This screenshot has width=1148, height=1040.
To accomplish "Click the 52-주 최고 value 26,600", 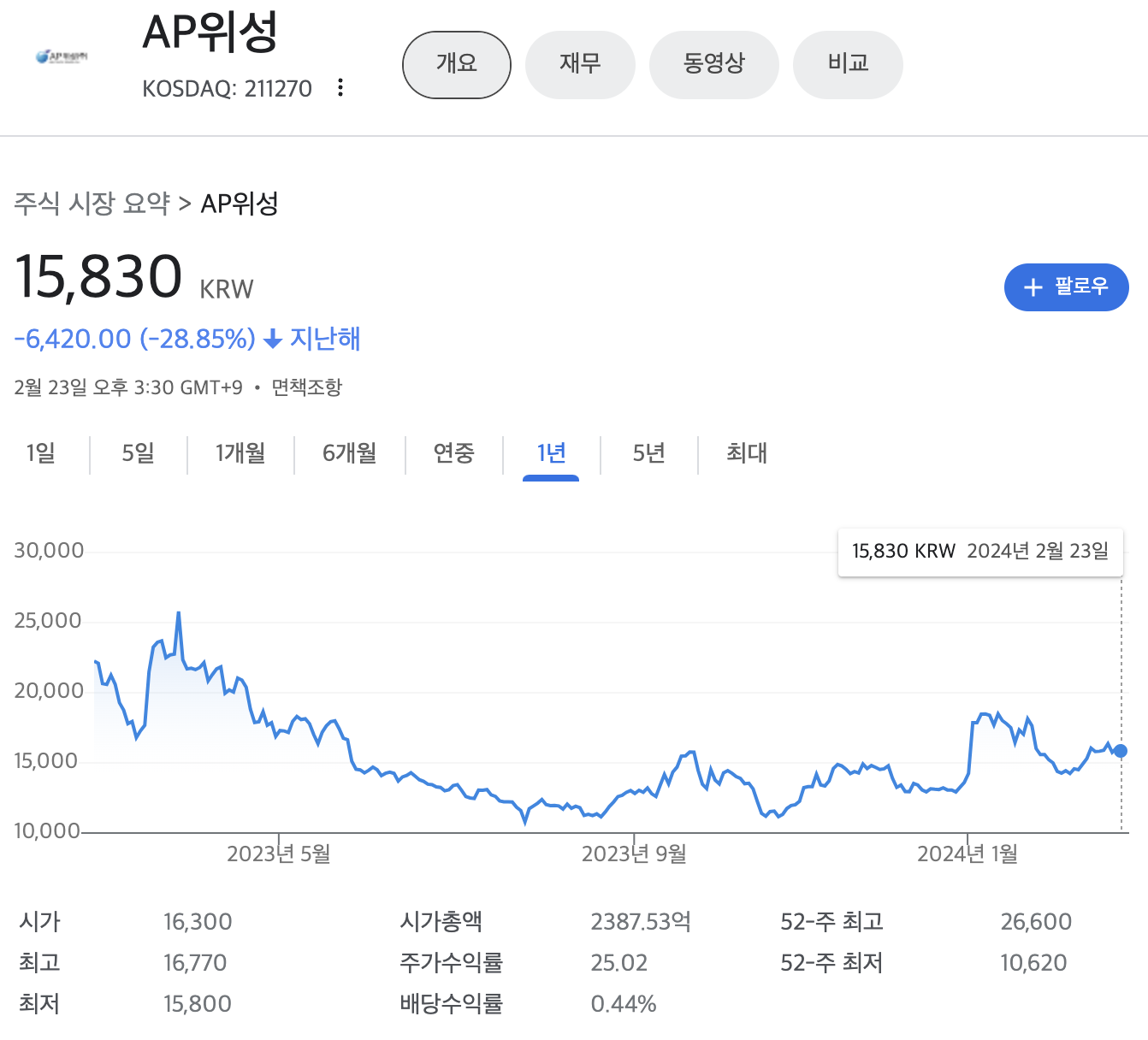I will [x=1036, y=922].
